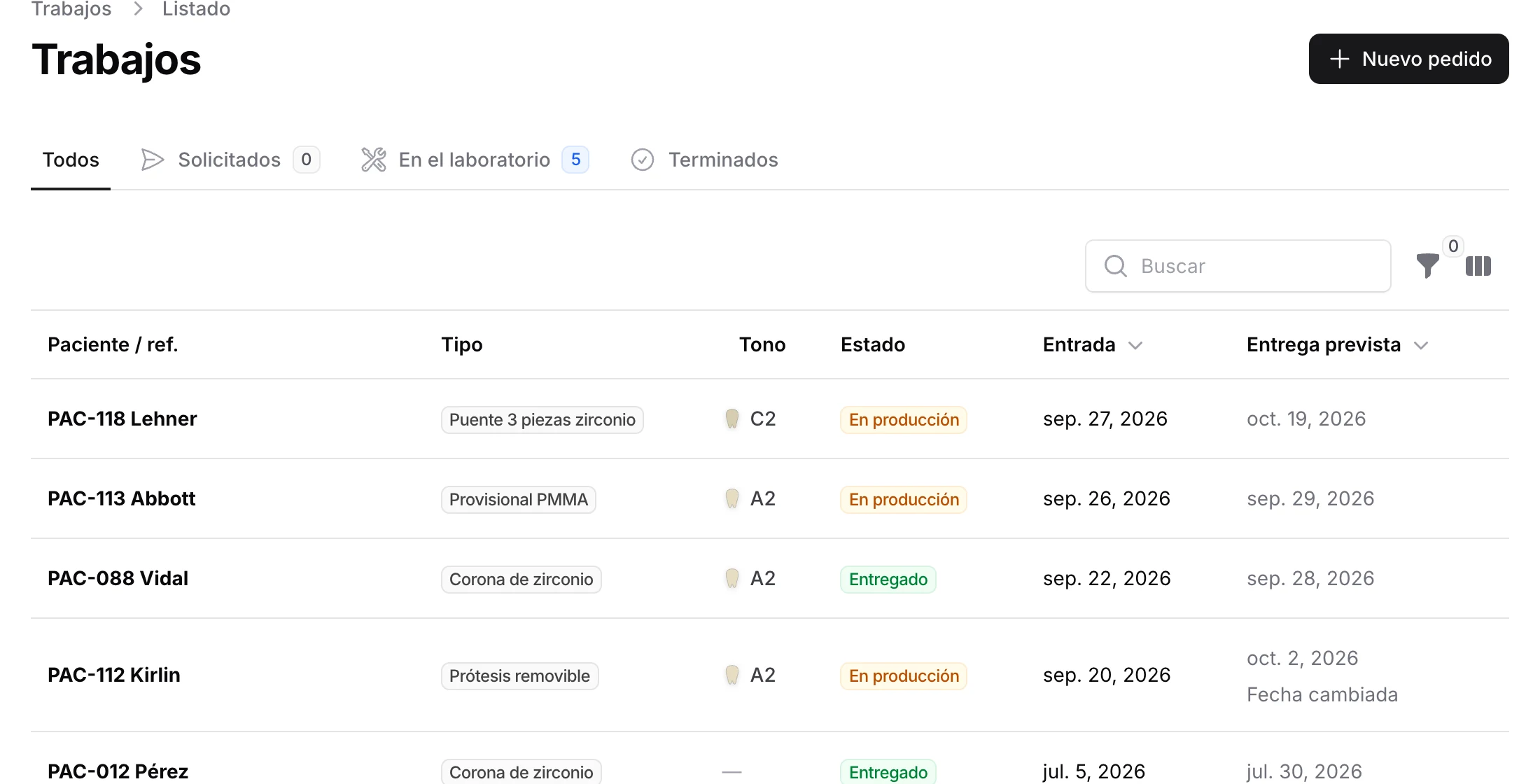Click the paper-plane icon beside Solicitados
The height and width of the screenshot is (784, 1526).
[152, 160]
